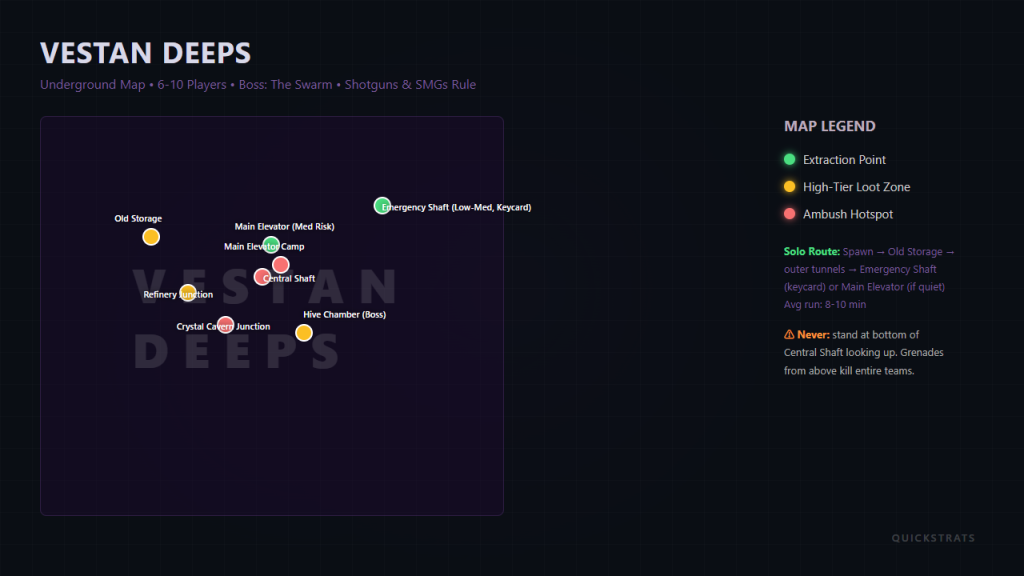Select the "Extraction Point" legend label
This screenshot has height=576, width=1024.
point(844,160)
